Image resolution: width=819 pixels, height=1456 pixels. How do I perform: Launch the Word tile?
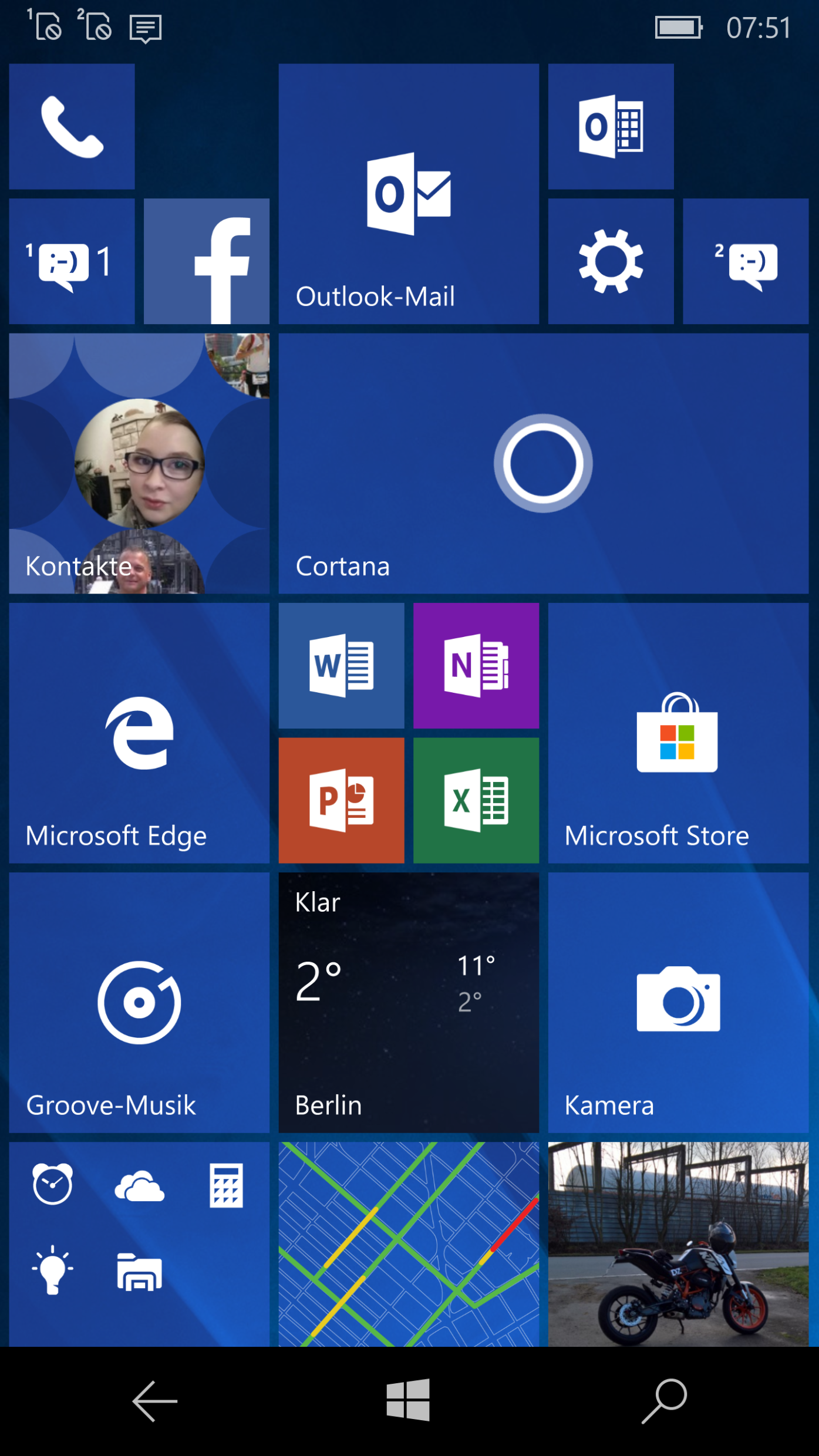click(x=341, y=666)
